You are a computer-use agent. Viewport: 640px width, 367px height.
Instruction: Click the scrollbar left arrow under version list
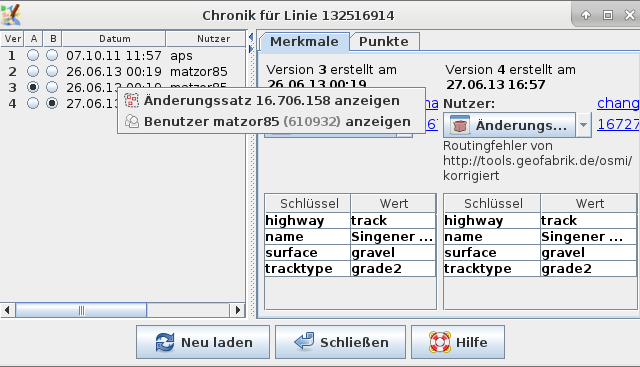(x=7, y=310)
